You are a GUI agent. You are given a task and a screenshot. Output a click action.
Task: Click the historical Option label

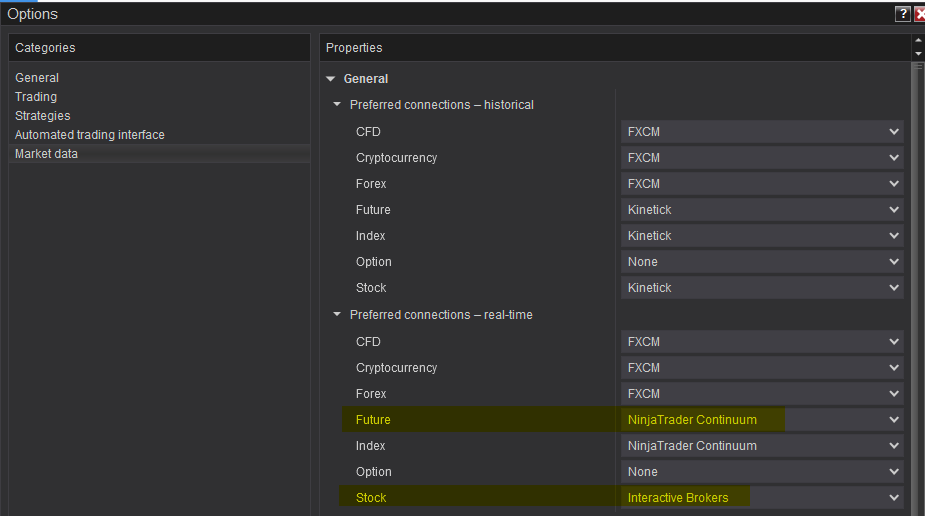[373, 261]
